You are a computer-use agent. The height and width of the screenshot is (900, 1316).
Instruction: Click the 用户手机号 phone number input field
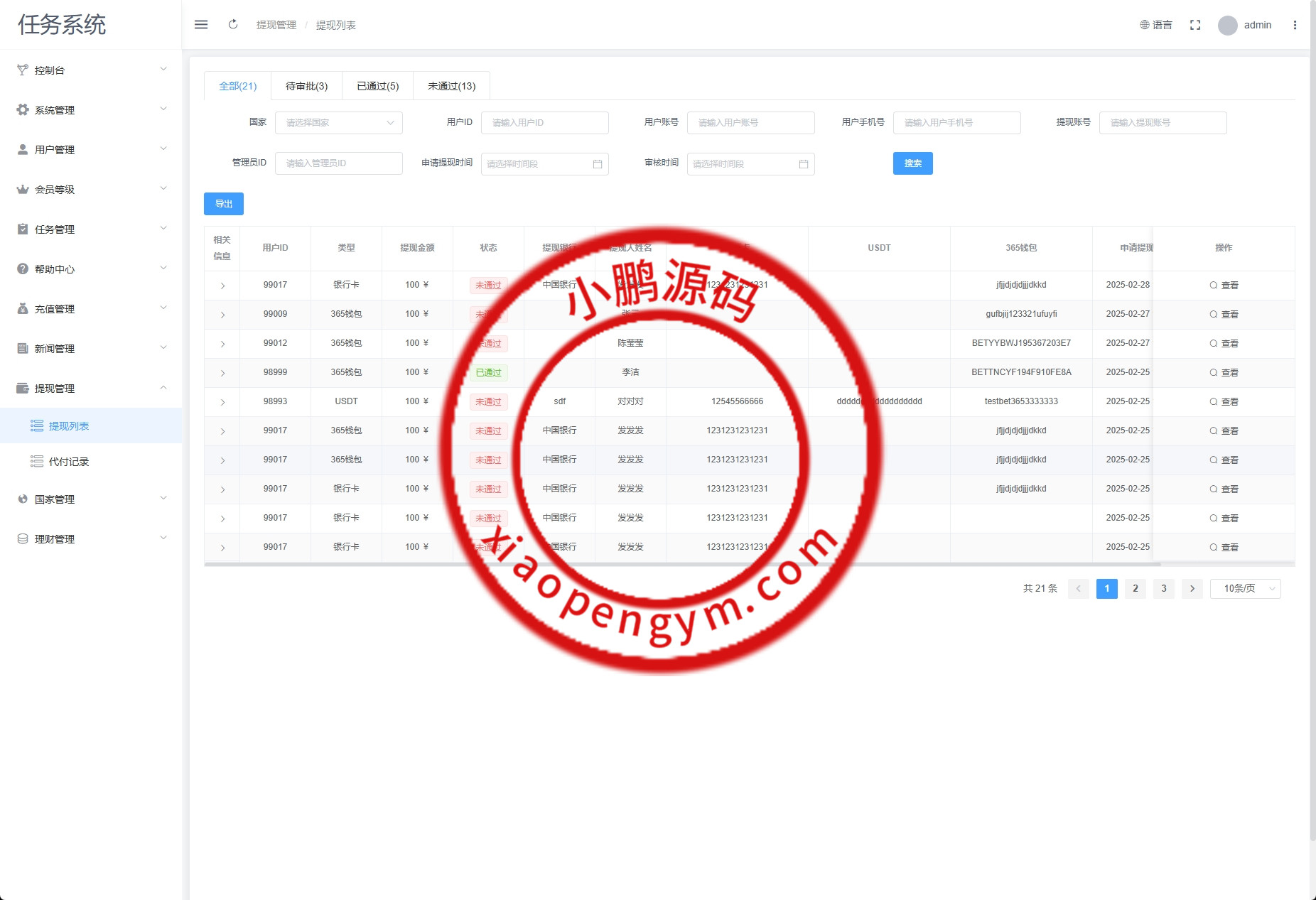[x=956, y=122]
